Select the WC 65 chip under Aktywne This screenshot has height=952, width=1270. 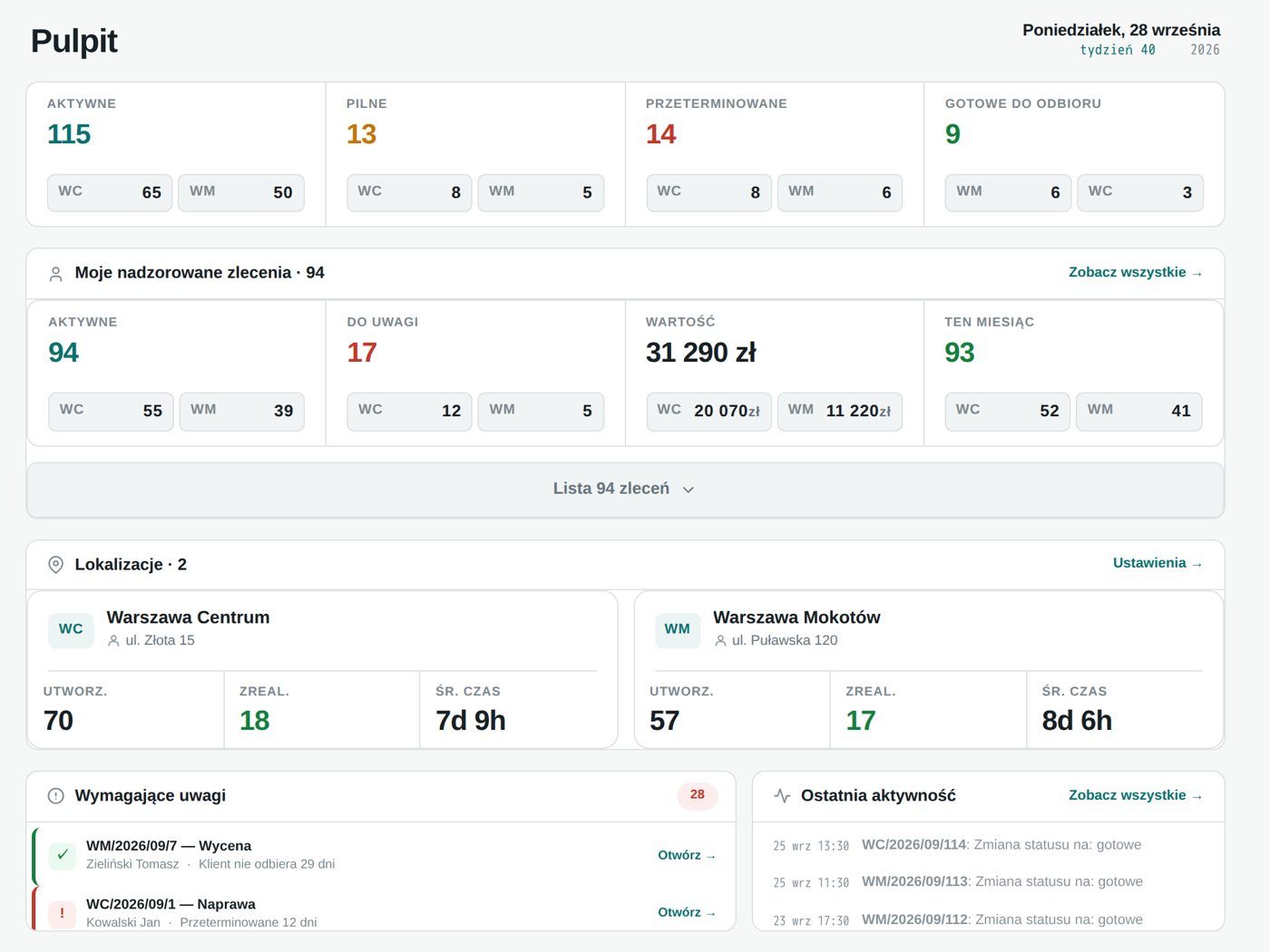point(110,192)
